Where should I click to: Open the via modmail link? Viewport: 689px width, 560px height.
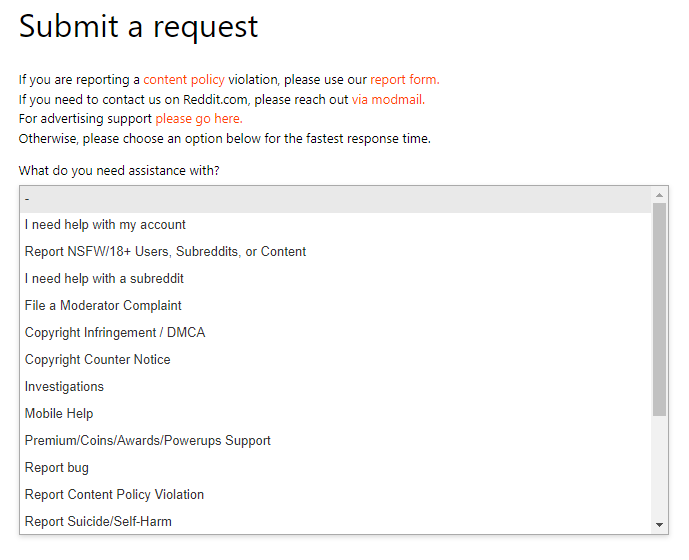coord(388,100)
